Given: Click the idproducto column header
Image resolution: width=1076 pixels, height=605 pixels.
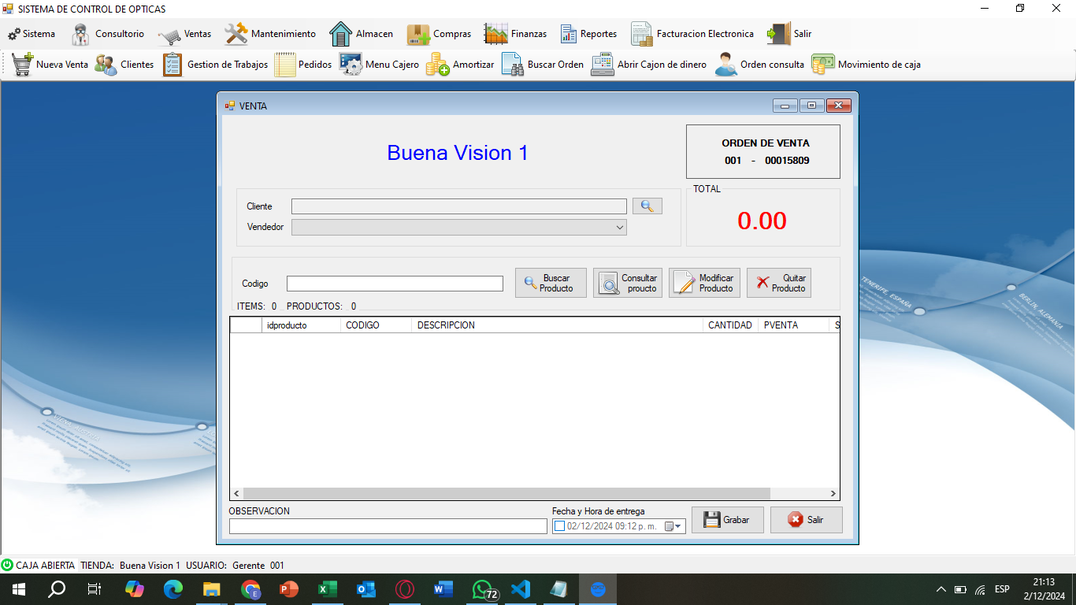Looking at the screenshot, I should pos(301,325).
